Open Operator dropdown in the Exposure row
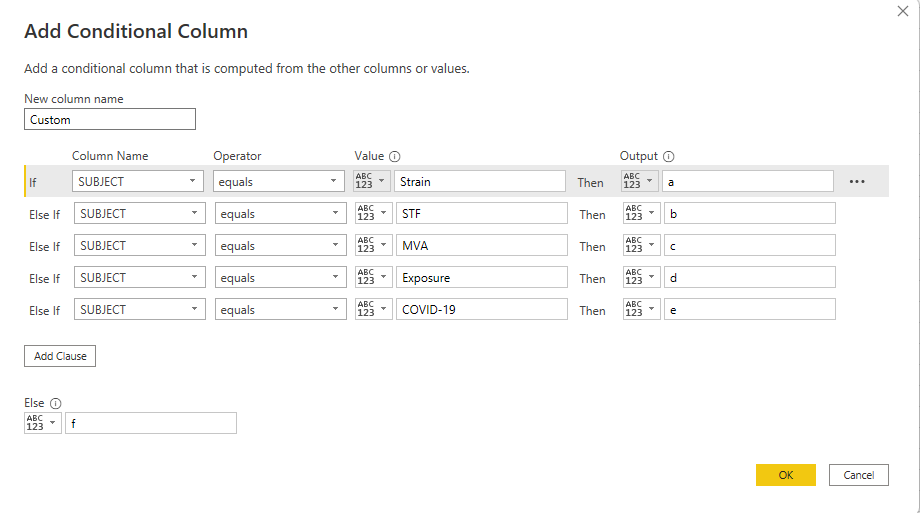The image size is (920, 513). click(x=280, y=277)
